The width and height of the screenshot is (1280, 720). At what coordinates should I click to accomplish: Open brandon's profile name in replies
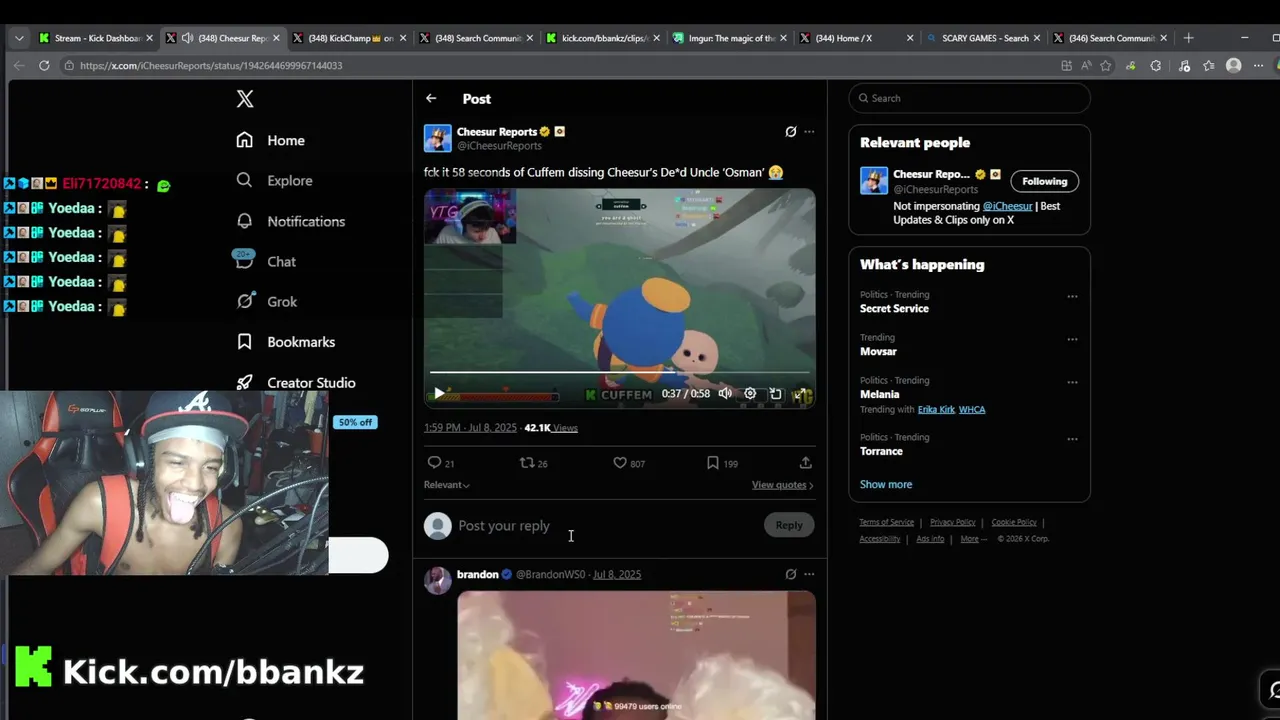477,574
